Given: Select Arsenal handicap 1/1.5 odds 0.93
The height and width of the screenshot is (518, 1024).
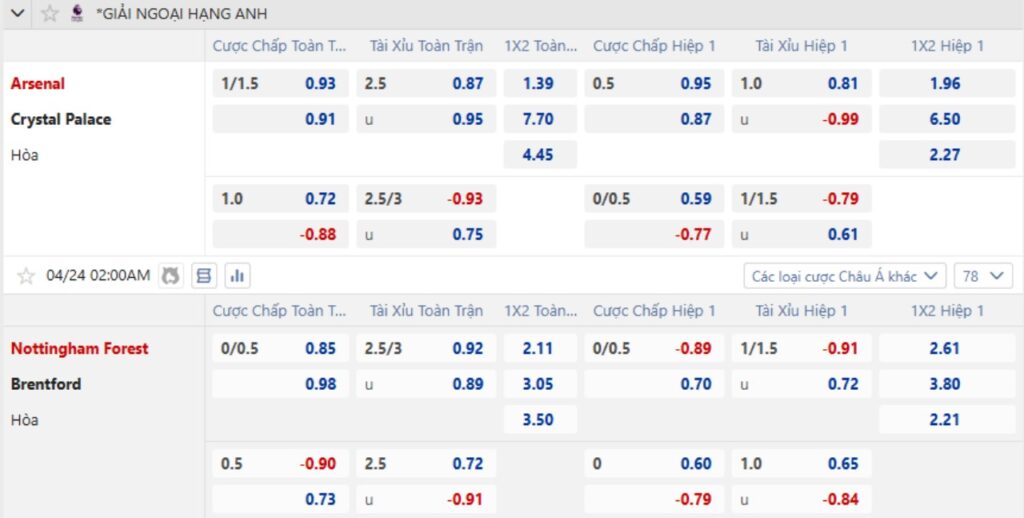Looking at the screenshot, I should click(281, 84).
